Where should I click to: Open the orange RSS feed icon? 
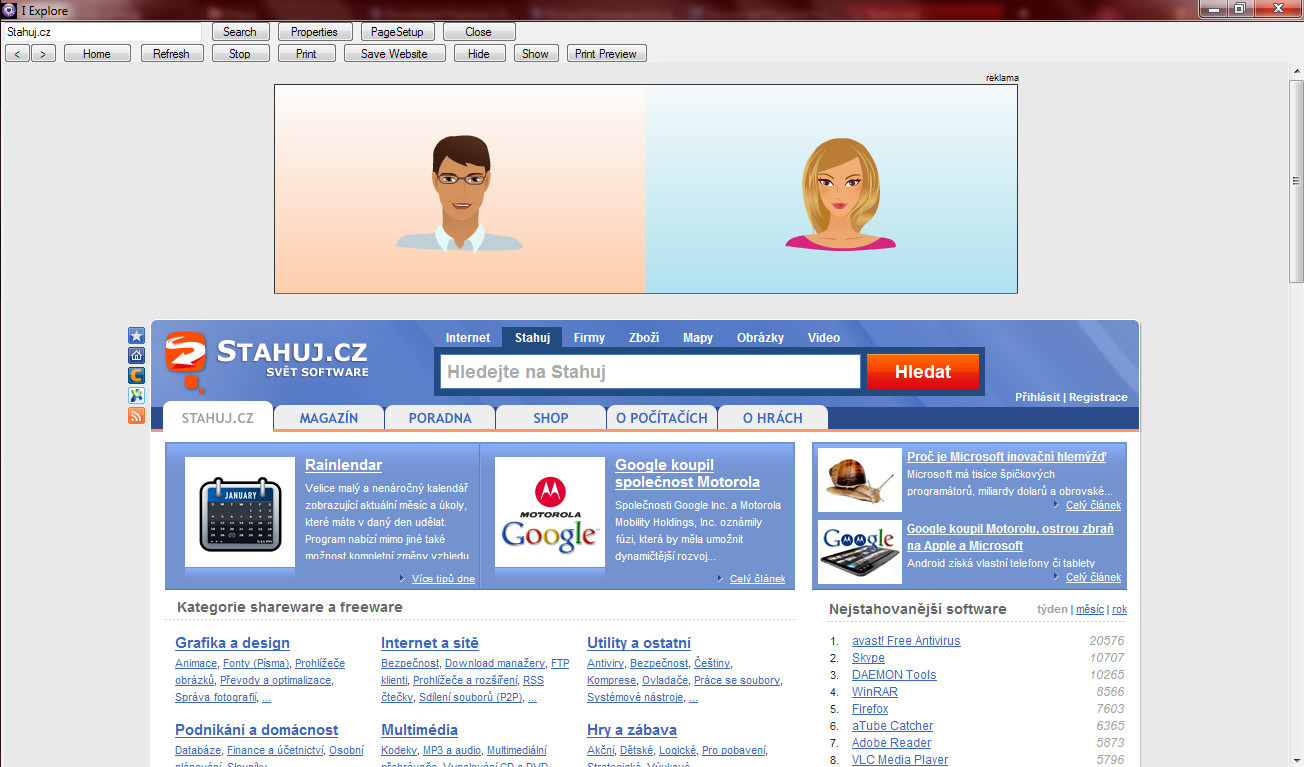[x=136, y=416]
